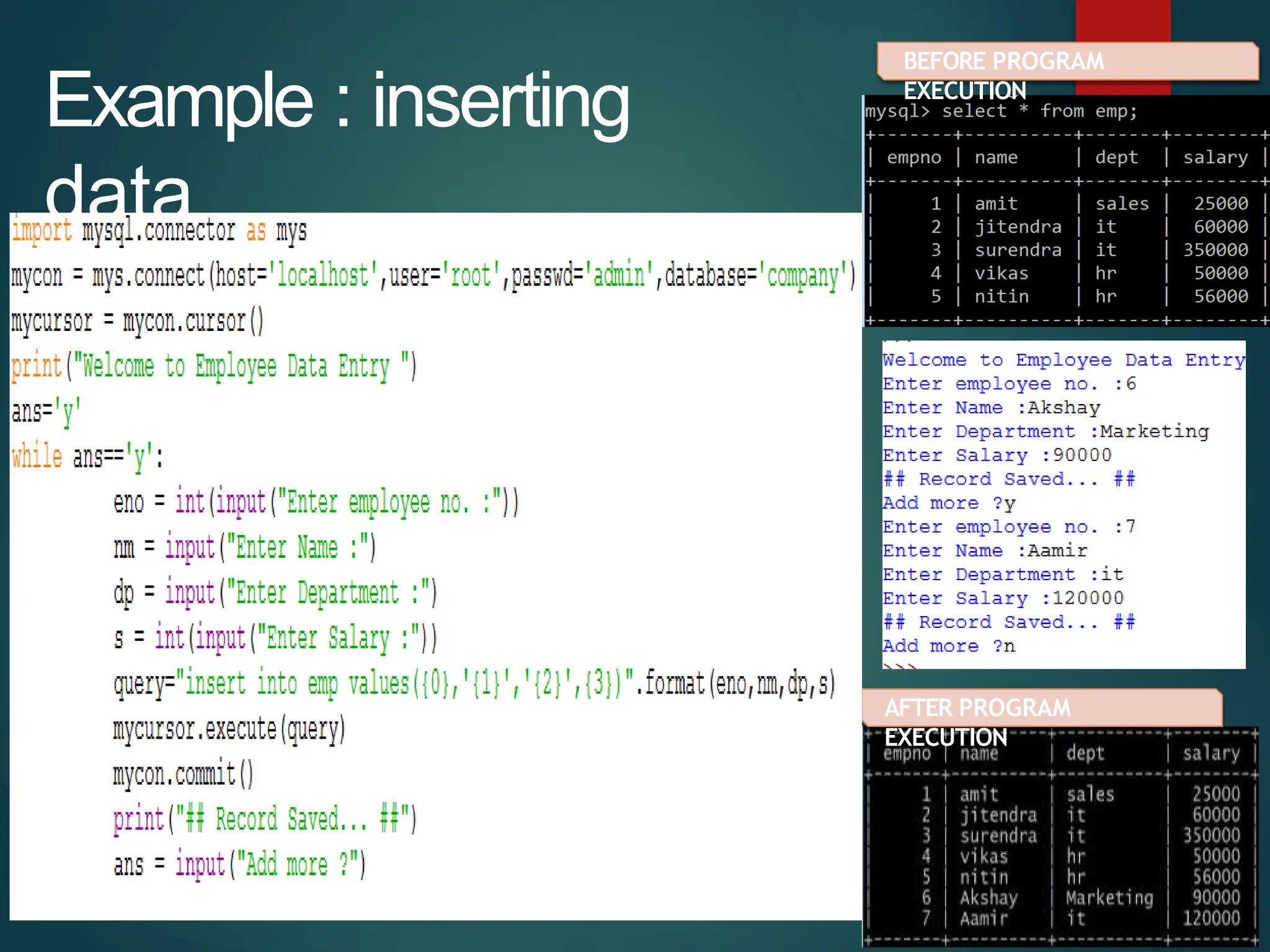Click 'Enter Name :Akshay' output line
The image size is (1270, 952).
click(992, 408)
